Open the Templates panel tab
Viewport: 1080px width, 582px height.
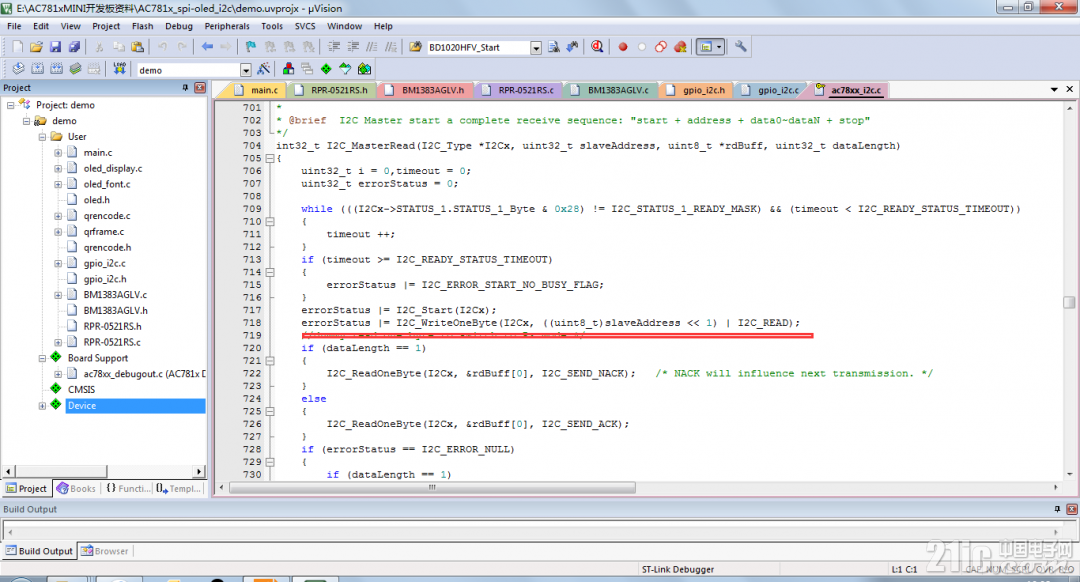click(179, 488)
